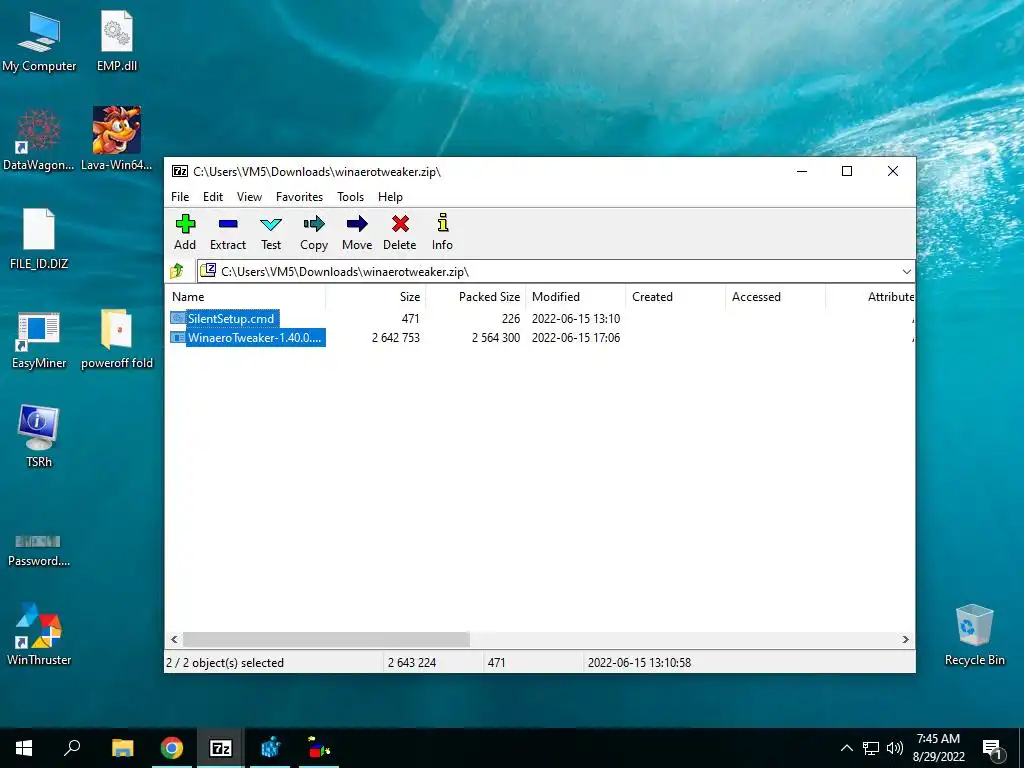This screenshot has height=768, width=1024.
Task: Open the Windows Start menu
Action: pos(24,748)
